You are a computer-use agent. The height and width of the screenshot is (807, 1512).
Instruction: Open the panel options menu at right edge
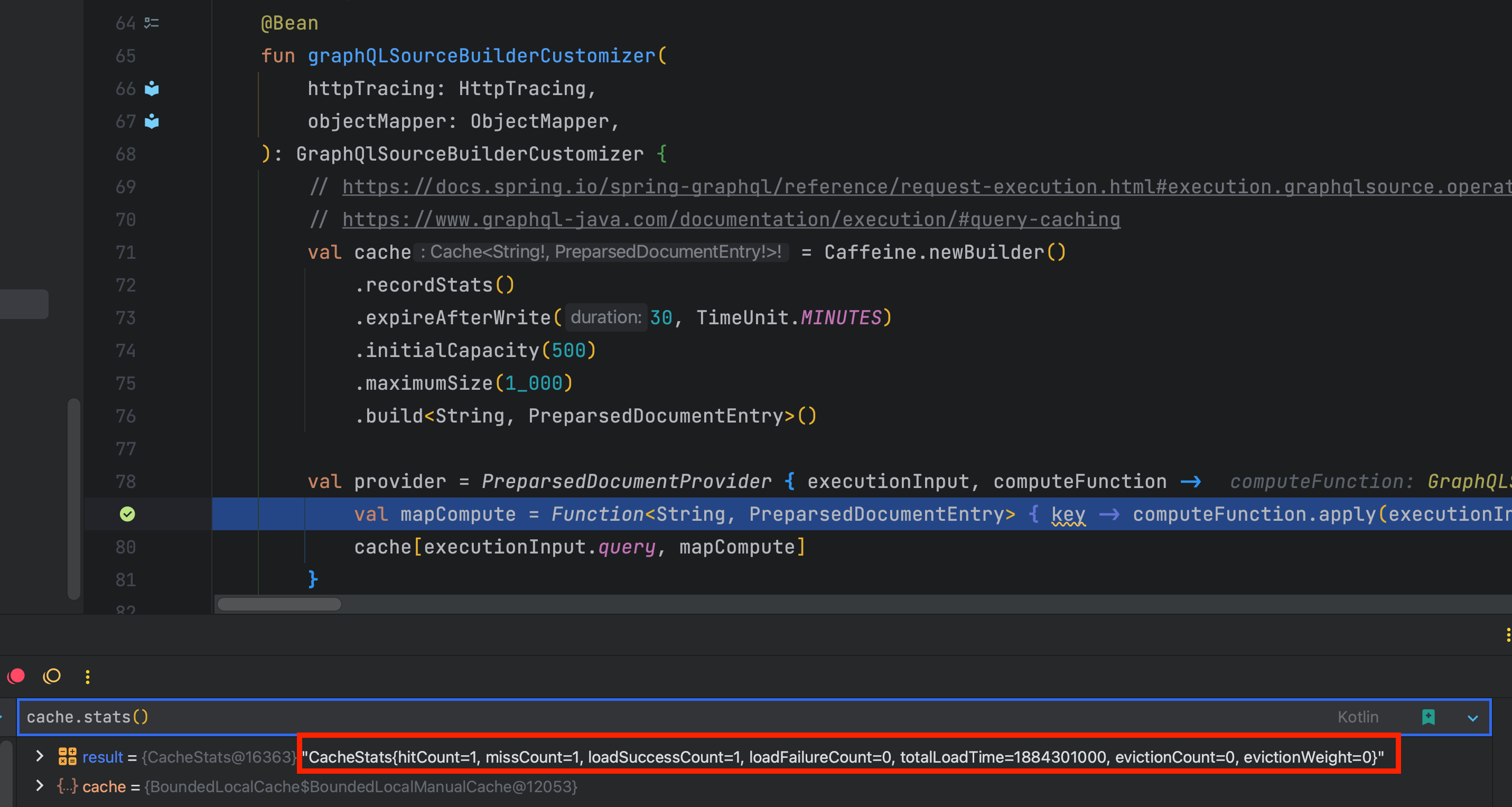pyautogui.click(x=1507, y=635)
